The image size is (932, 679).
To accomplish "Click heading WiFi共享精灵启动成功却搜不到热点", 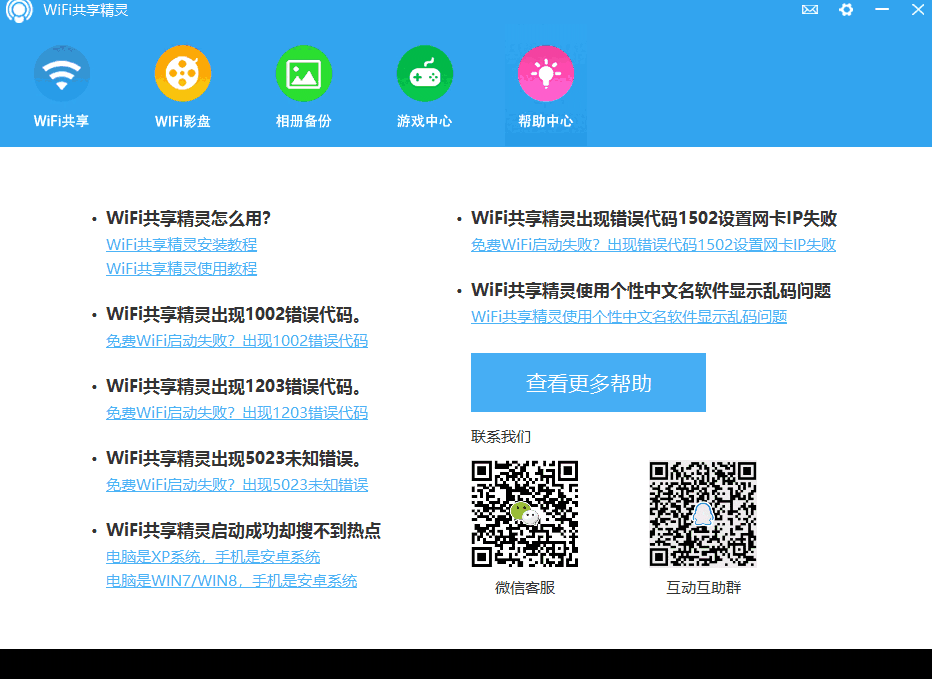I will tap(244, 530).
